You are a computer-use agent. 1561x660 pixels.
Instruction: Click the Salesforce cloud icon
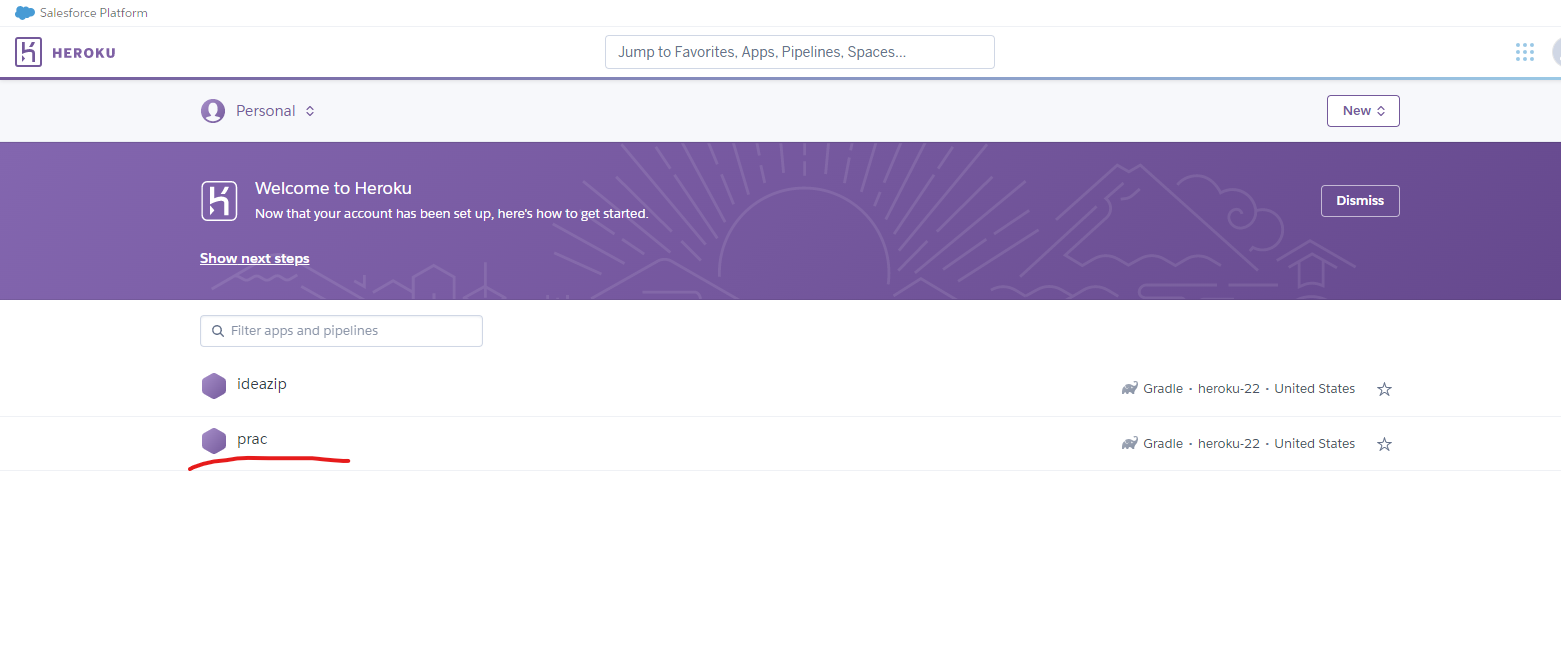pyautogui.click(x=25, y=13)
